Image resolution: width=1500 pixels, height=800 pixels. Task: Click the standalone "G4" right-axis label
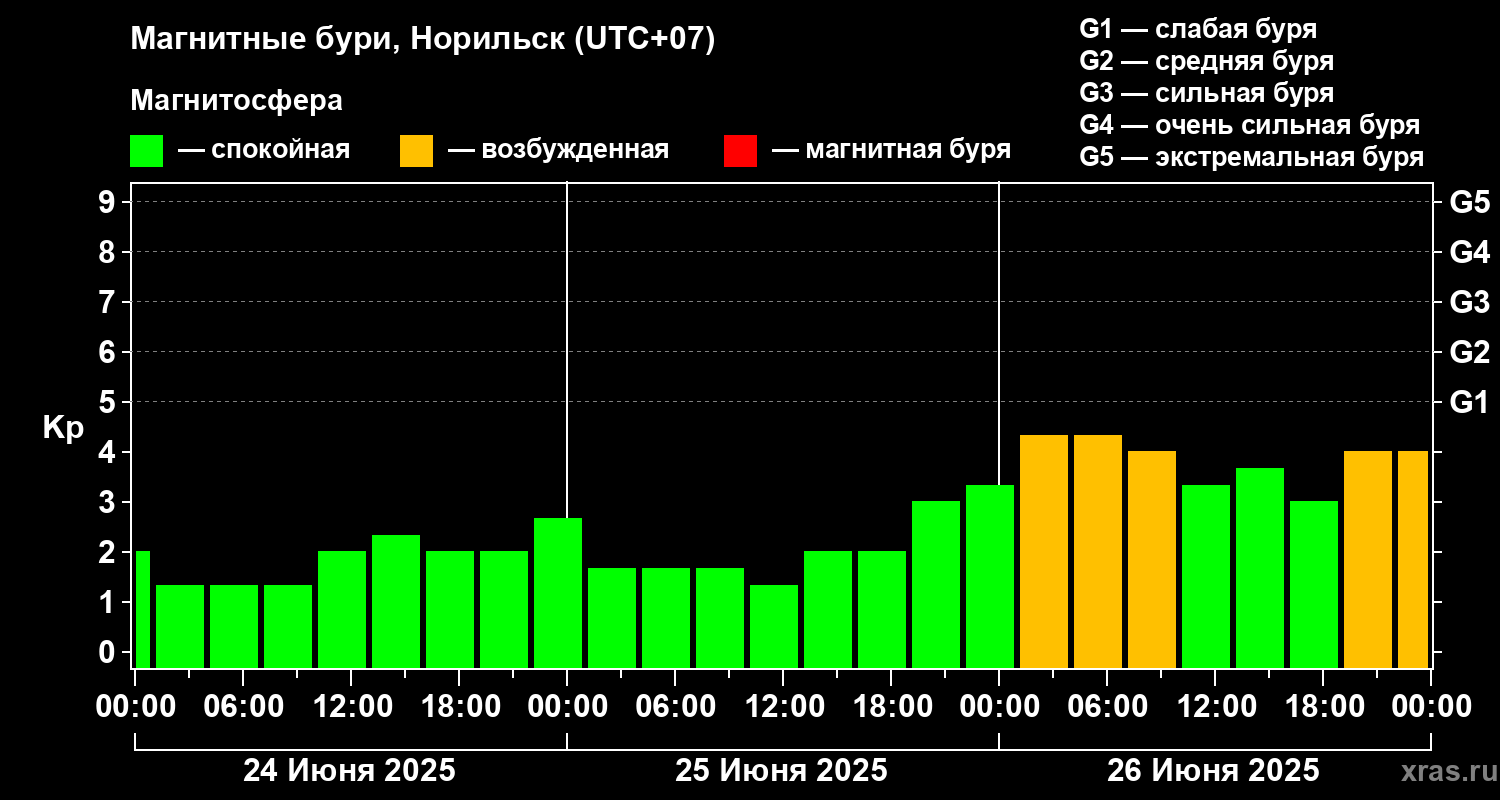(x=1470, y=252)
